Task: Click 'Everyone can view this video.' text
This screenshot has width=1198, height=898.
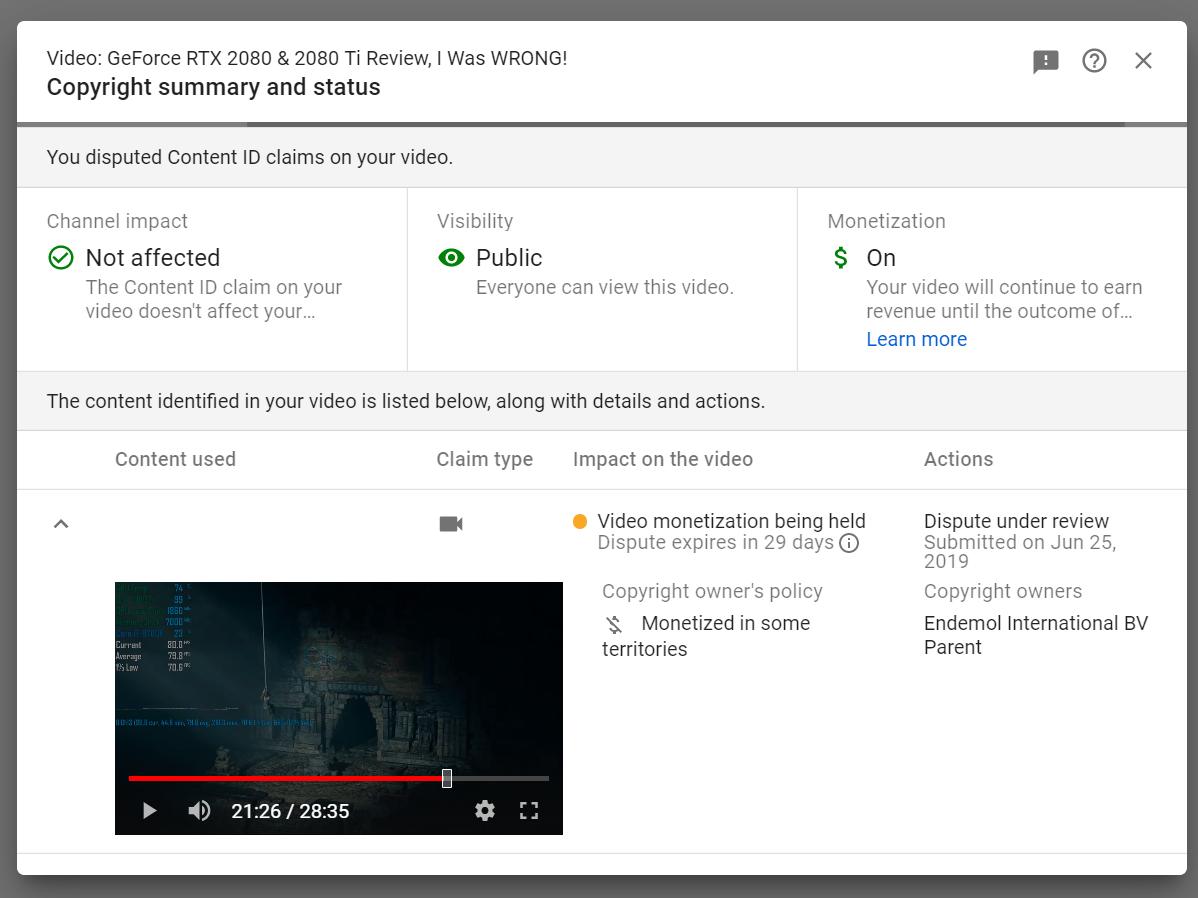Action: (x=604, y=287)
